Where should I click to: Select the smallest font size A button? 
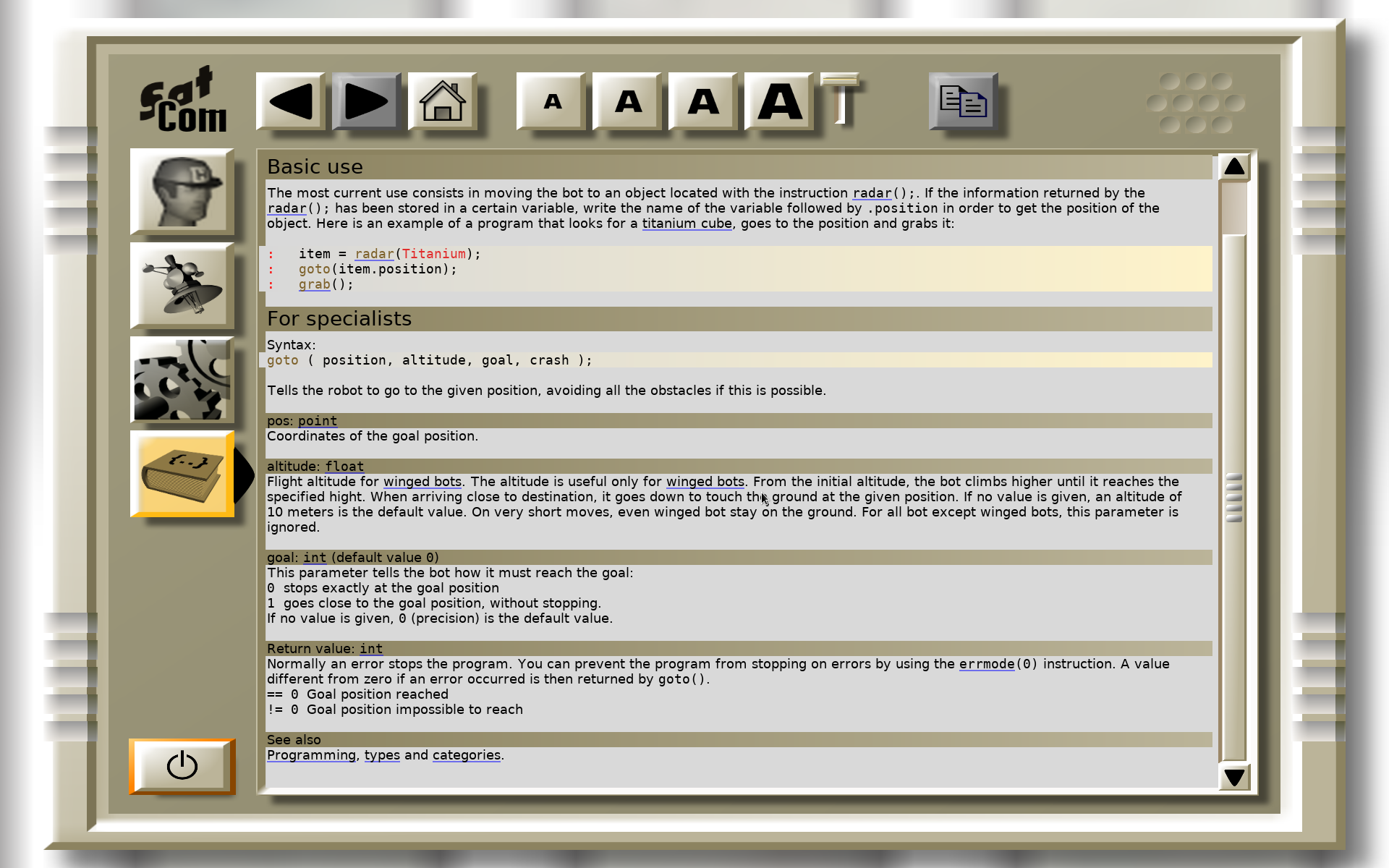(x=552, y=101)
